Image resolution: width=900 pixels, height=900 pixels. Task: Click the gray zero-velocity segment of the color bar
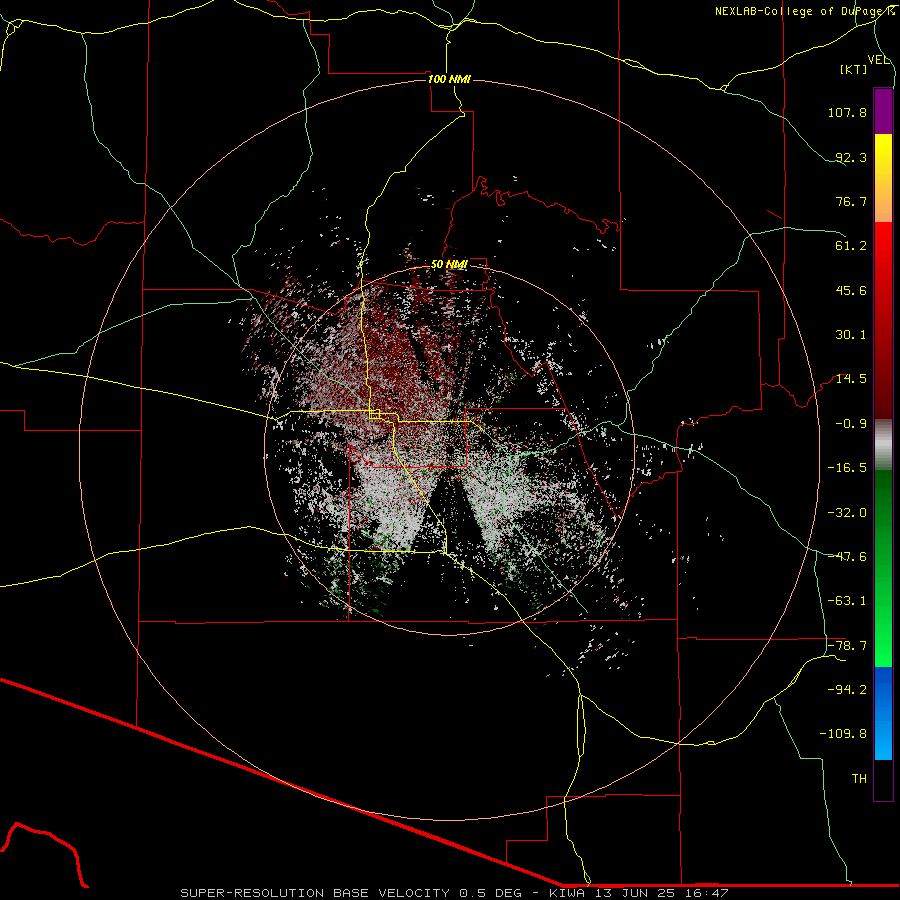883,445
